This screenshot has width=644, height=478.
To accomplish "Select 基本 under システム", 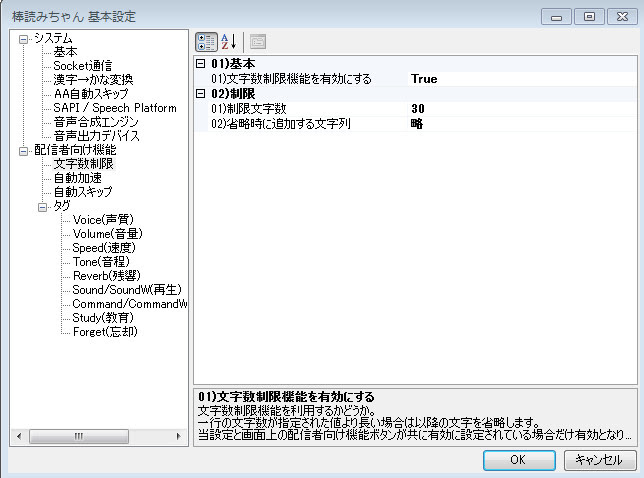I will [x=65, y=52].
